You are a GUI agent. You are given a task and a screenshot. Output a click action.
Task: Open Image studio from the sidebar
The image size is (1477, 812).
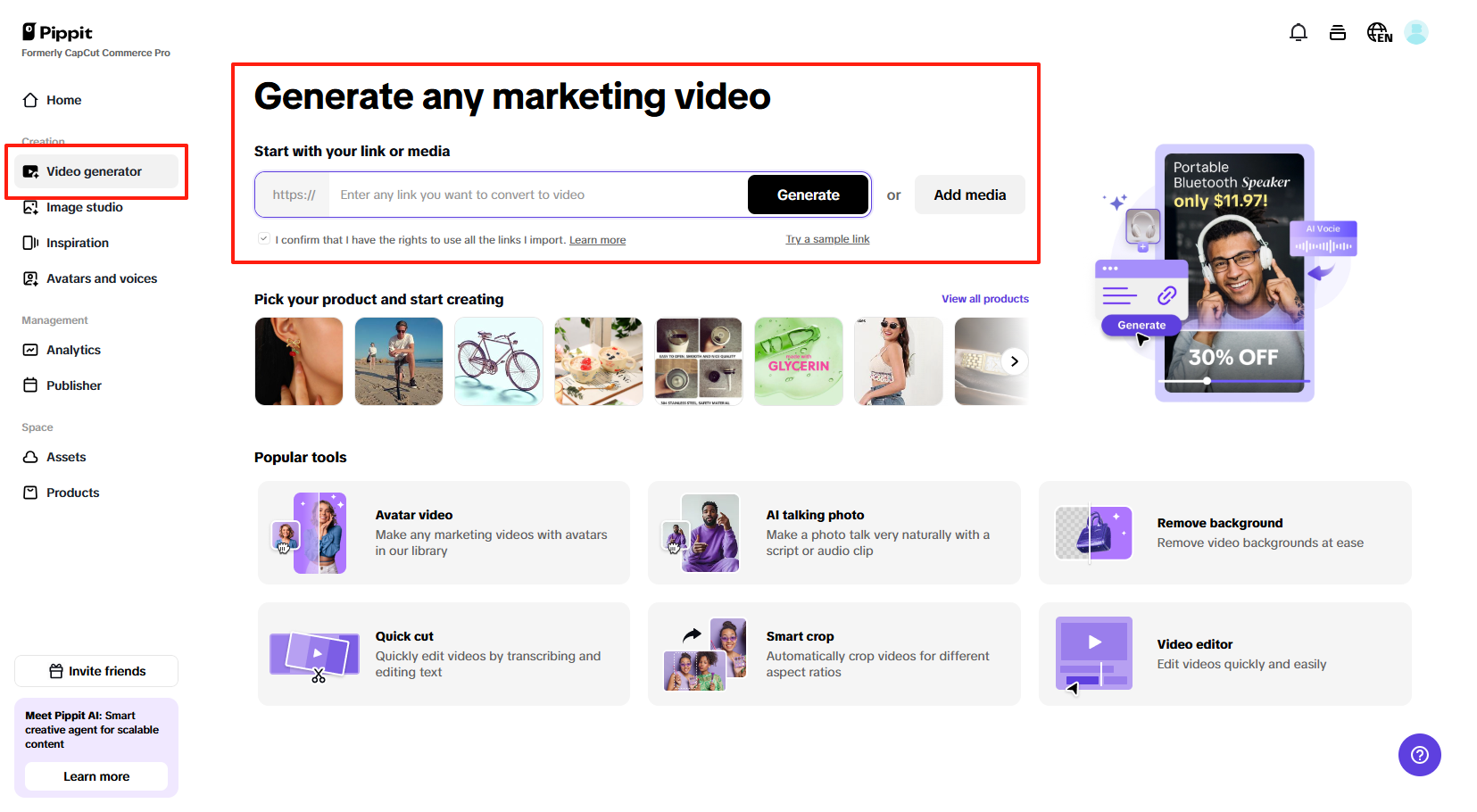[x=85, y=207]
